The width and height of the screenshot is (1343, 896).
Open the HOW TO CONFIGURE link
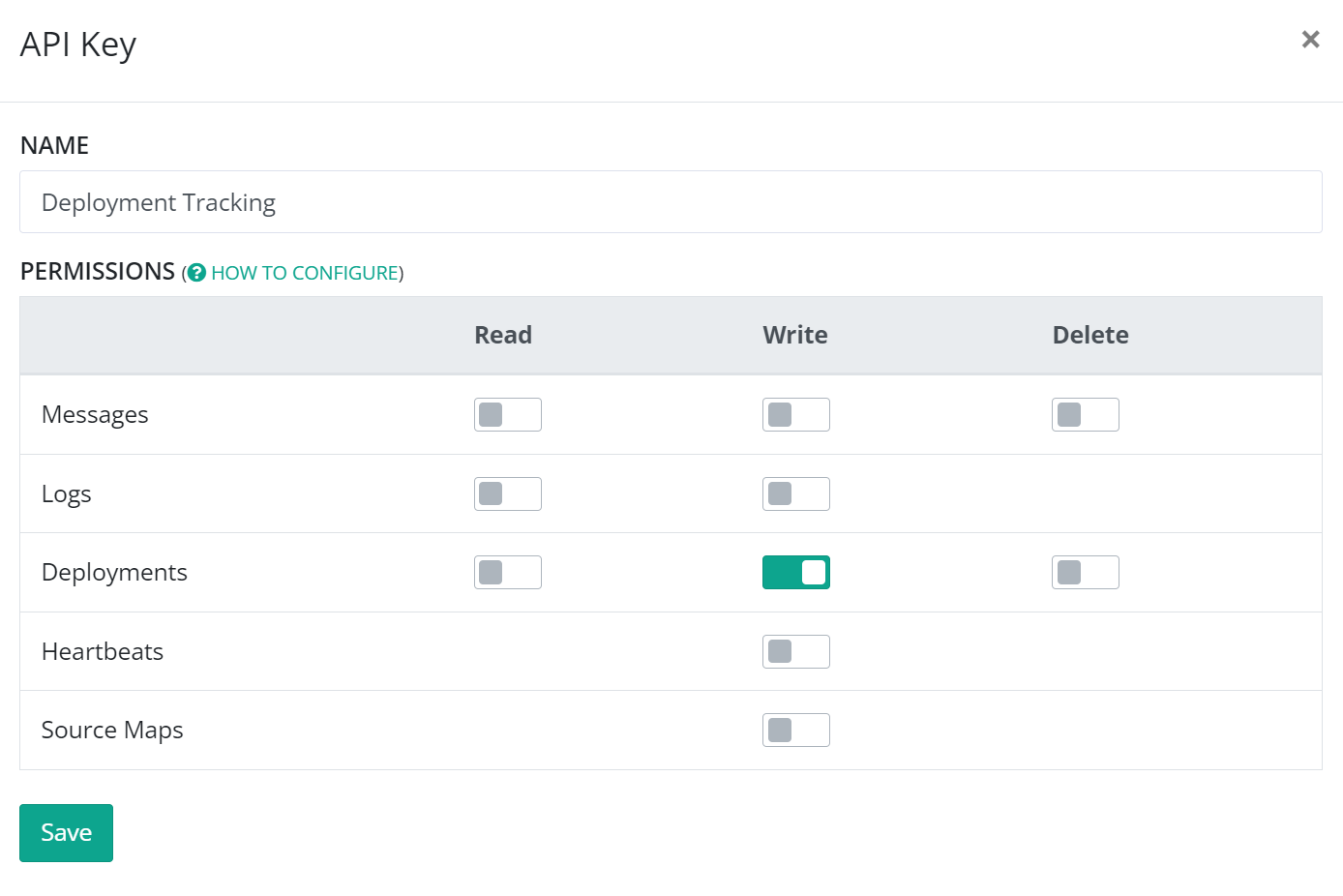coord(305,273)
